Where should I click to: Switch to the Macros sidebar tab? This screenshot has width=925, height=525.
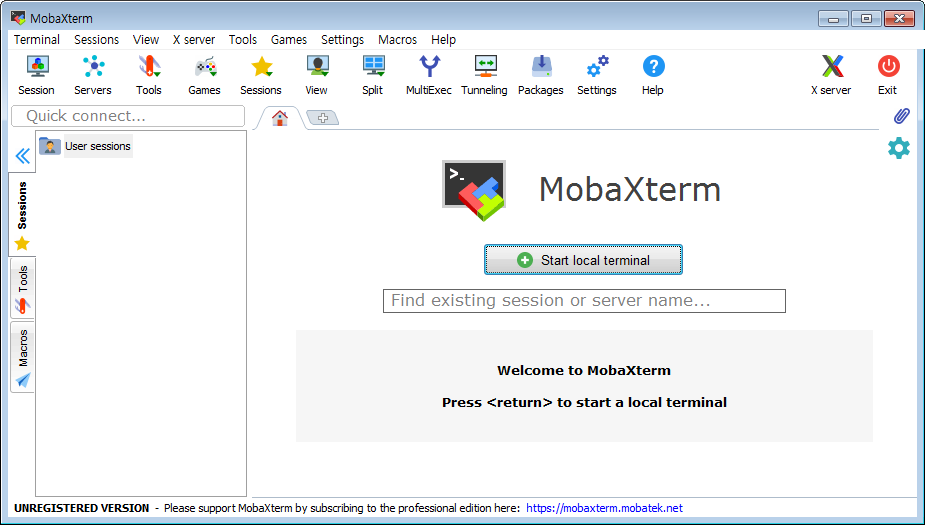[x=22, y=357]
